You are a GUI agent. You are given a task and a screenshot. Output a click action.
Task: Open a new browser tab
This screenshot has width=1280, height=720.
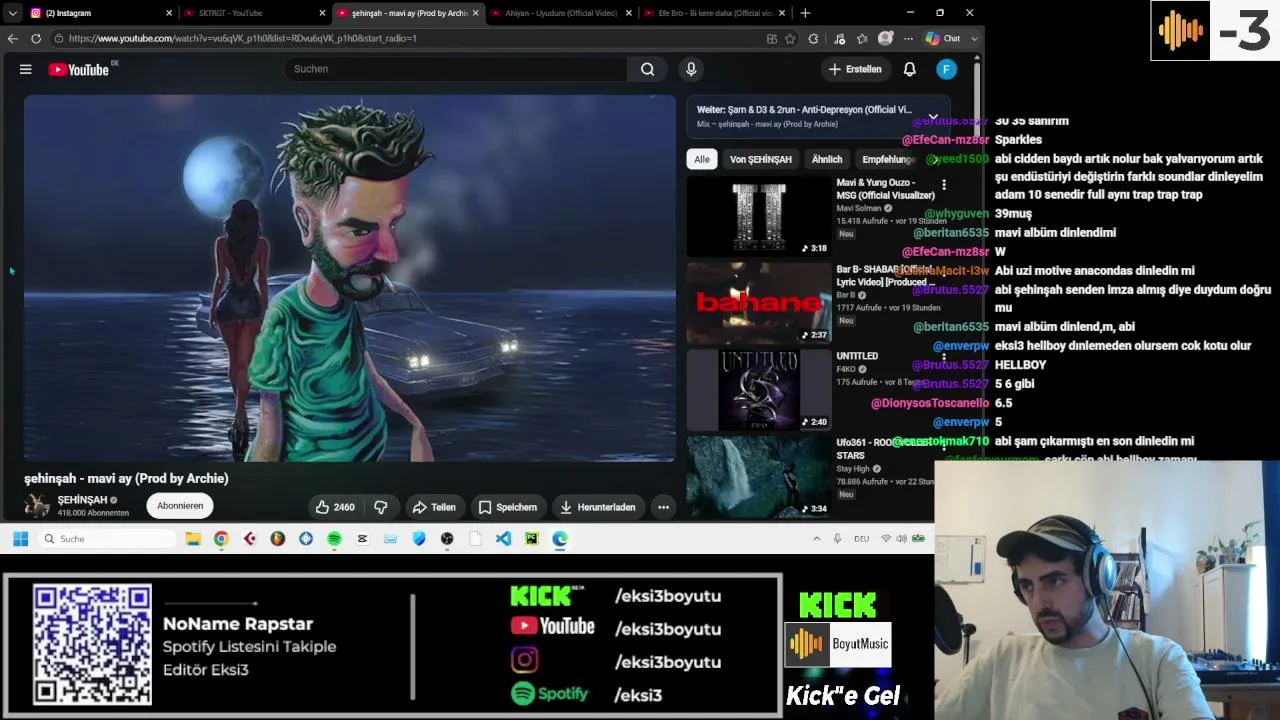tap(805, 13)
